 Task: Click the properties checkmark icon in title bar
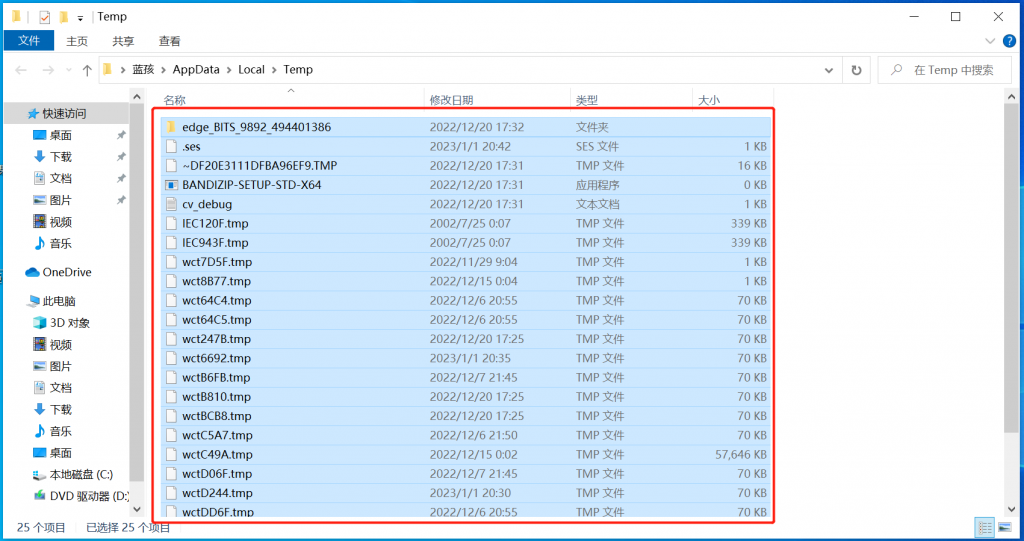[44, 18]
